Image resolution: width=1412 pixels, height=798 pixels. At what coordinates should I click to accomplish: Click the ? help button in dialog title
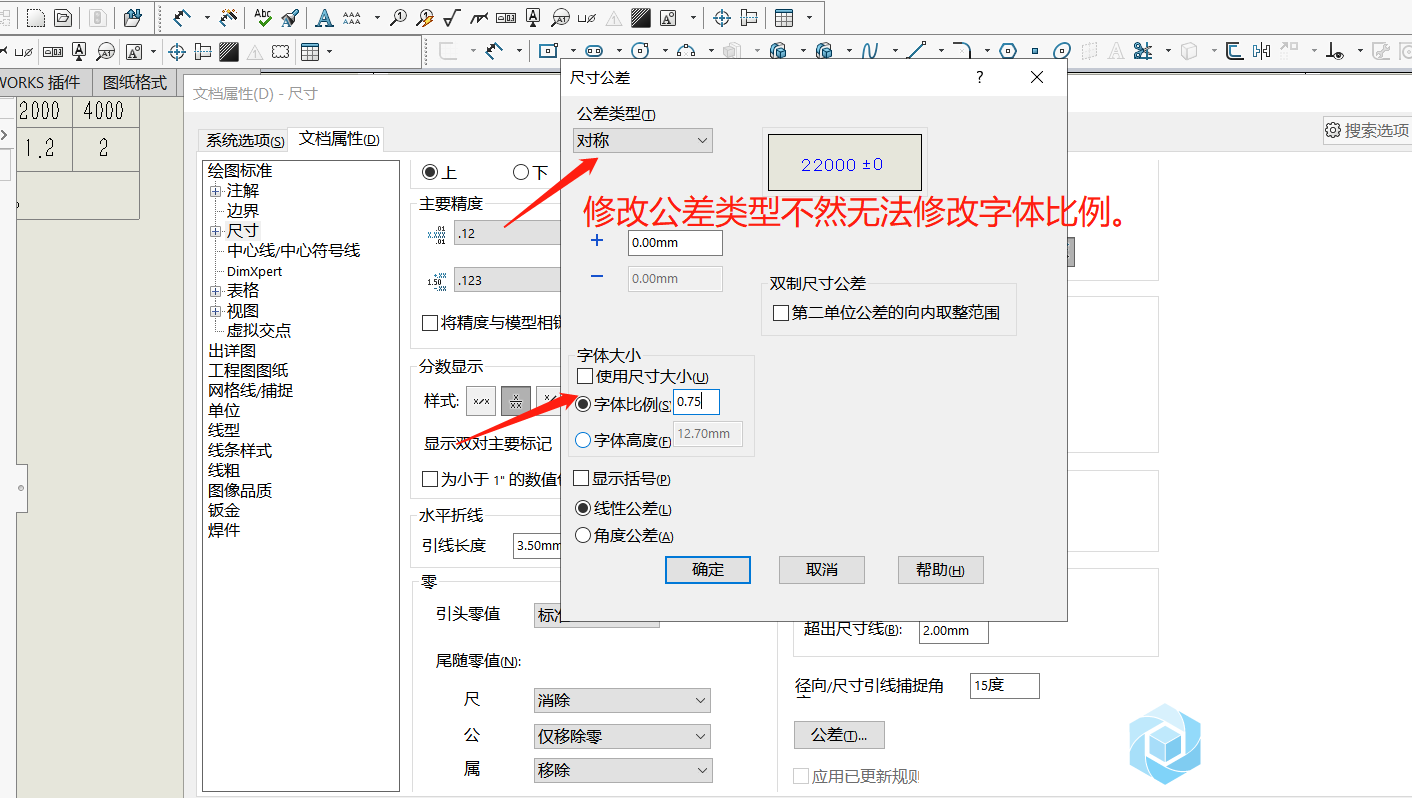[x=980, y=77]
